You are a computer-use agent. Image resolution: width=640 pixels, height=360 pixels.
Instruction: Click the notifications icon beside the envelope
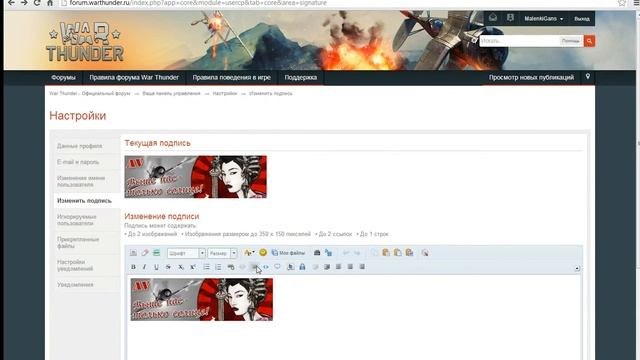[510, 18]
